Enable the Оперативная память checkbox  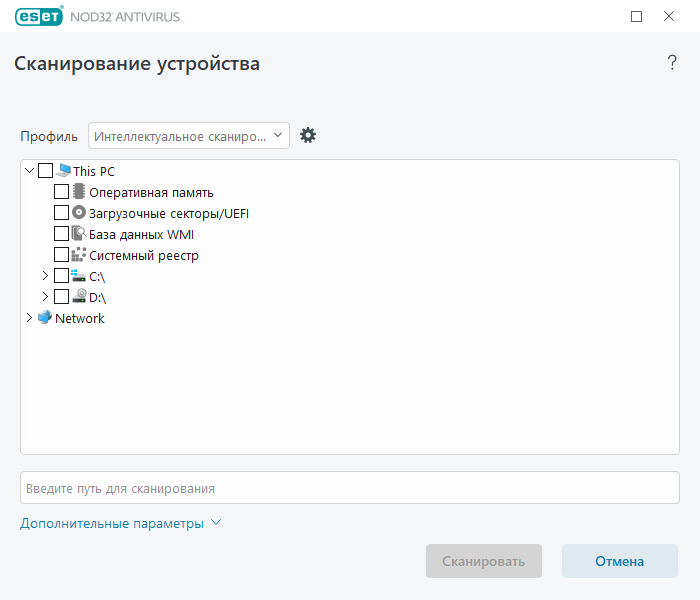(x=61, y=192)
